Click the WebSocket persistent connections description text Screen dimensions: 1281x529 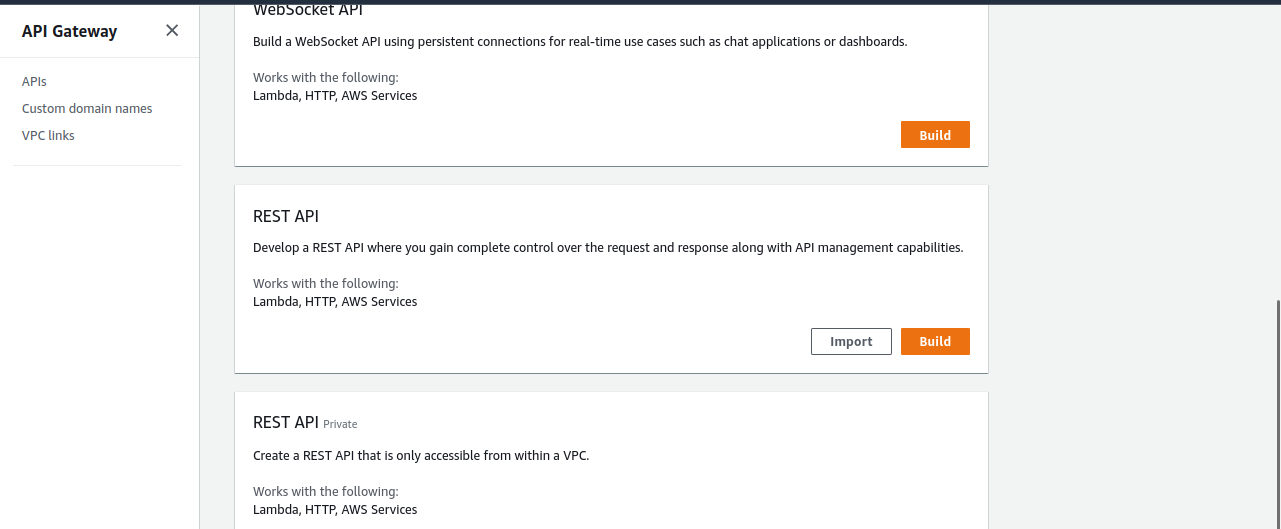580,42
